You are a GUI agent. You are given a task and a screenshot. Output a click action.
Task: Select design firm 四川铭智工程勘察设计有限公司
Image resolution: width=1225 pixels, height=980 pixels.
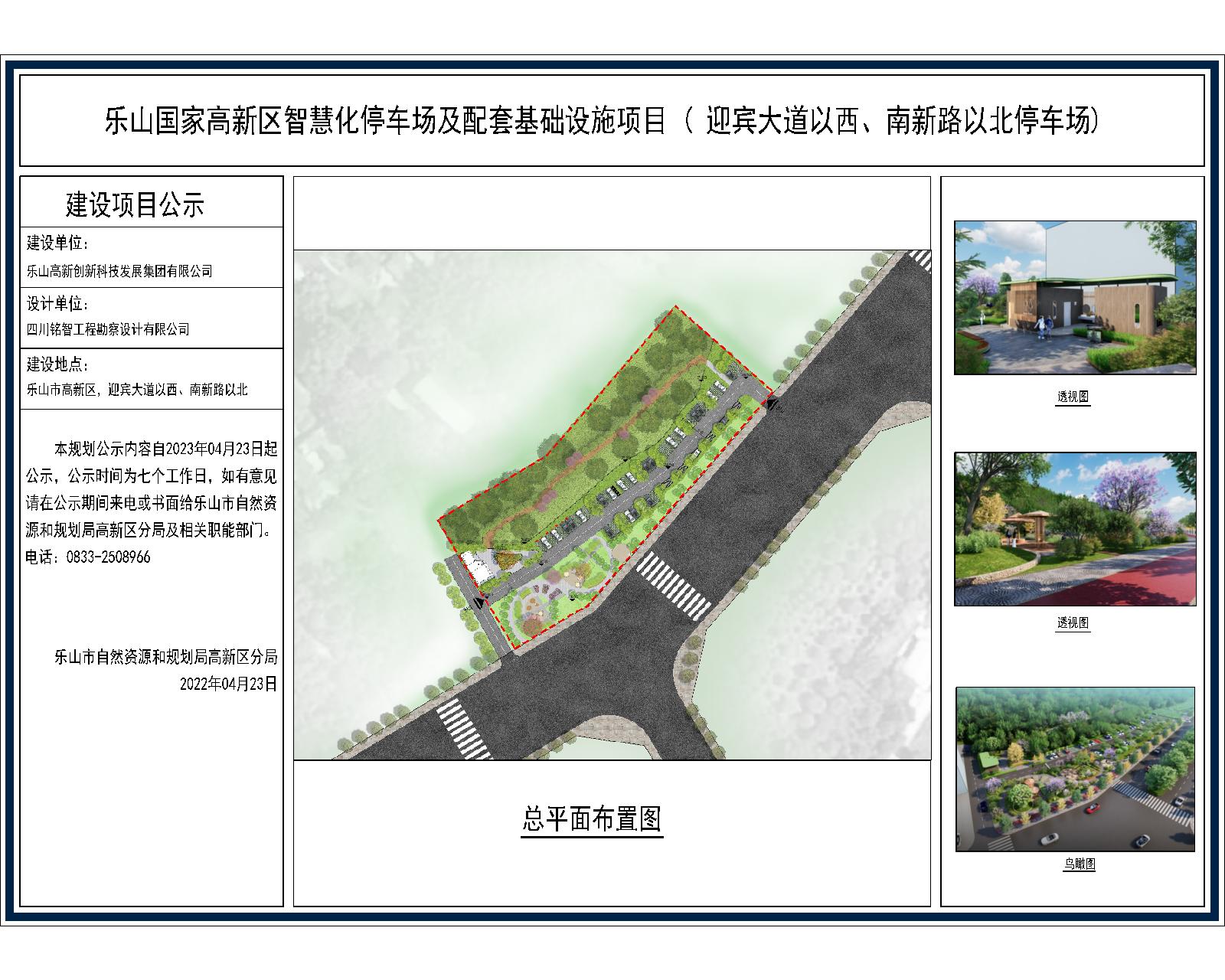point(108,330)
